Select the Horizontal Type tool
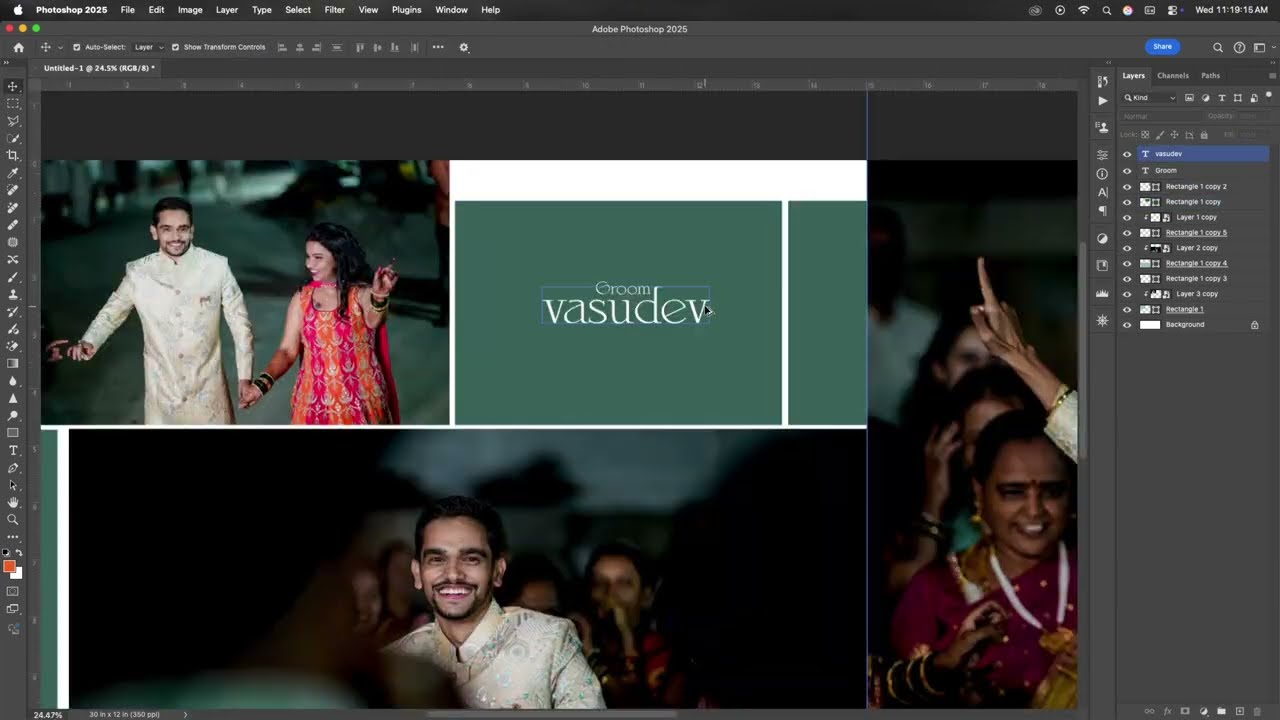 13,451
